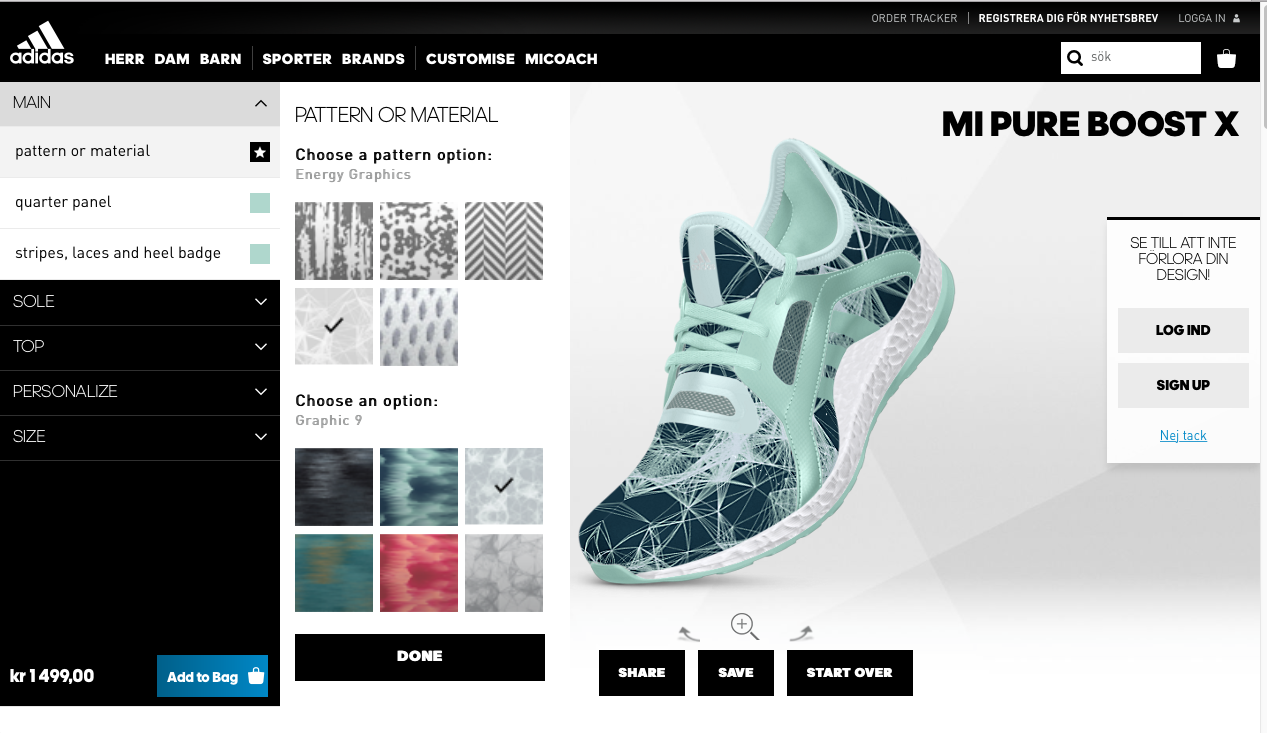Select the pink red graphic option

(419, 573)
